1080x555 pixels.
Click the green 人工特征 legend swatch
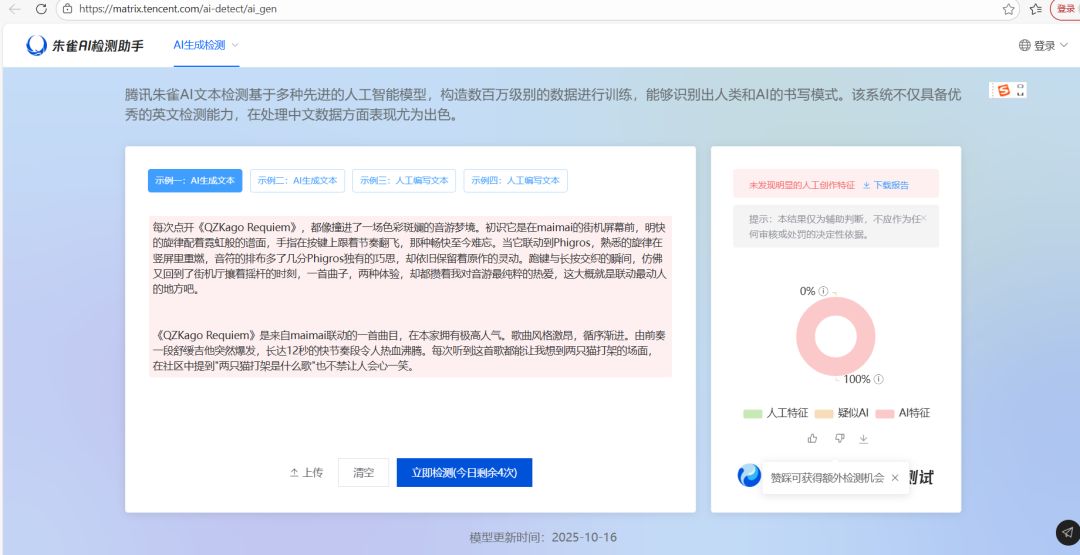[753, 414]
